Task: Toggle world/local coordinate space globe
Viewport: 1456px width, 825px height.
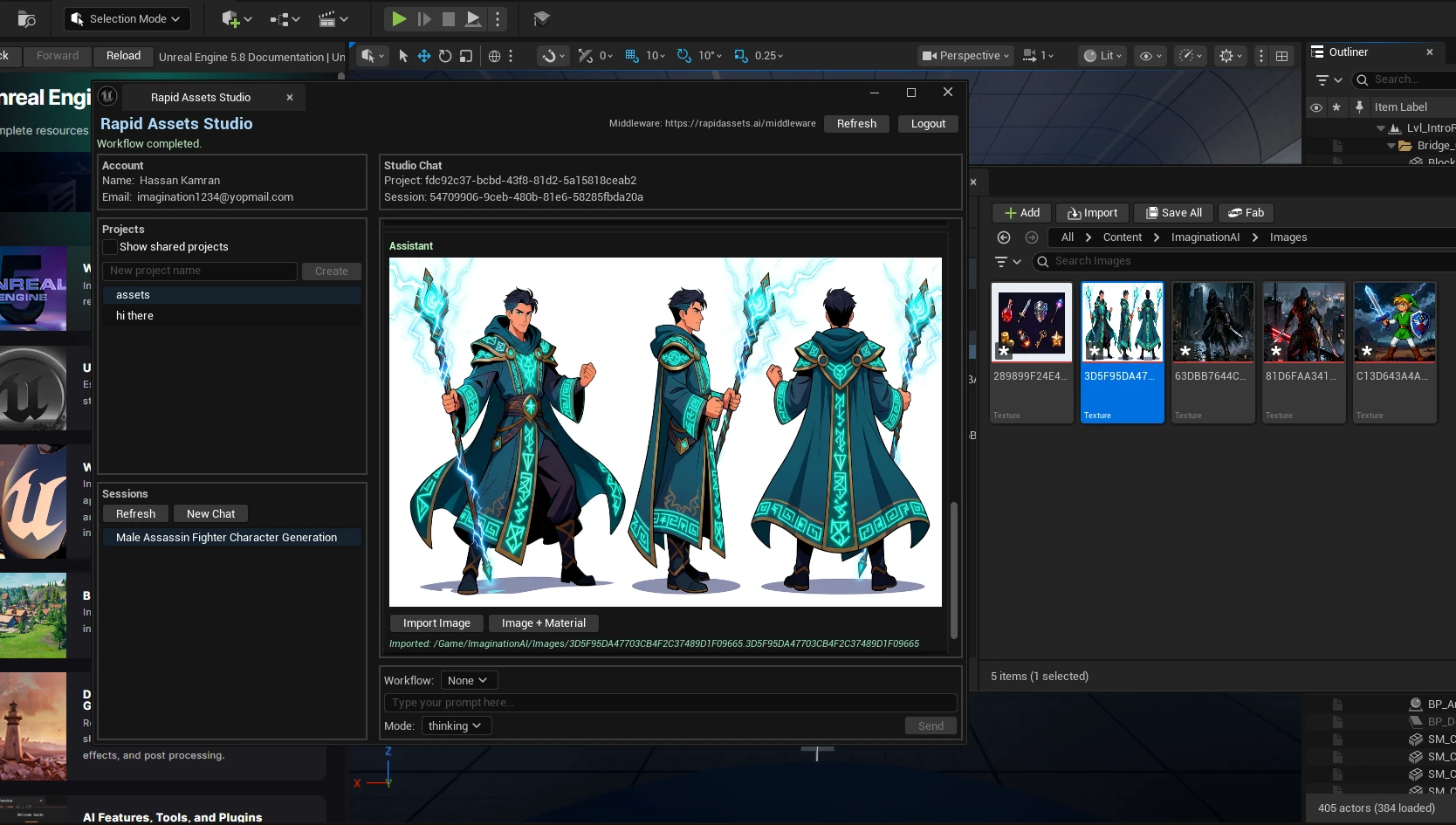Action: pos(494,56)
